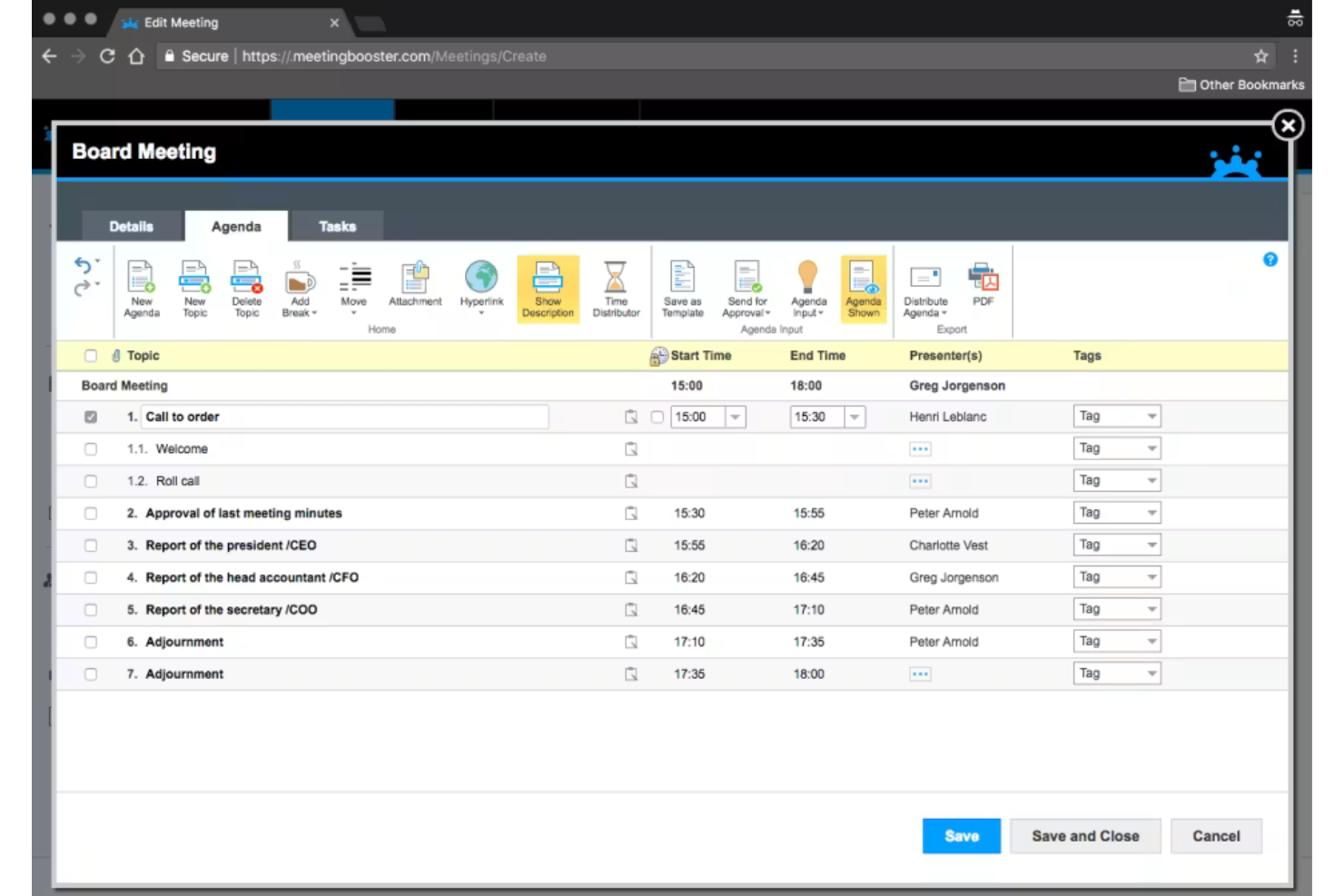The height and width of the screenshot is (896, 1344).
Task: Open Tag dropdown for item 7 Adjournment
Action: coord(1117,673)
